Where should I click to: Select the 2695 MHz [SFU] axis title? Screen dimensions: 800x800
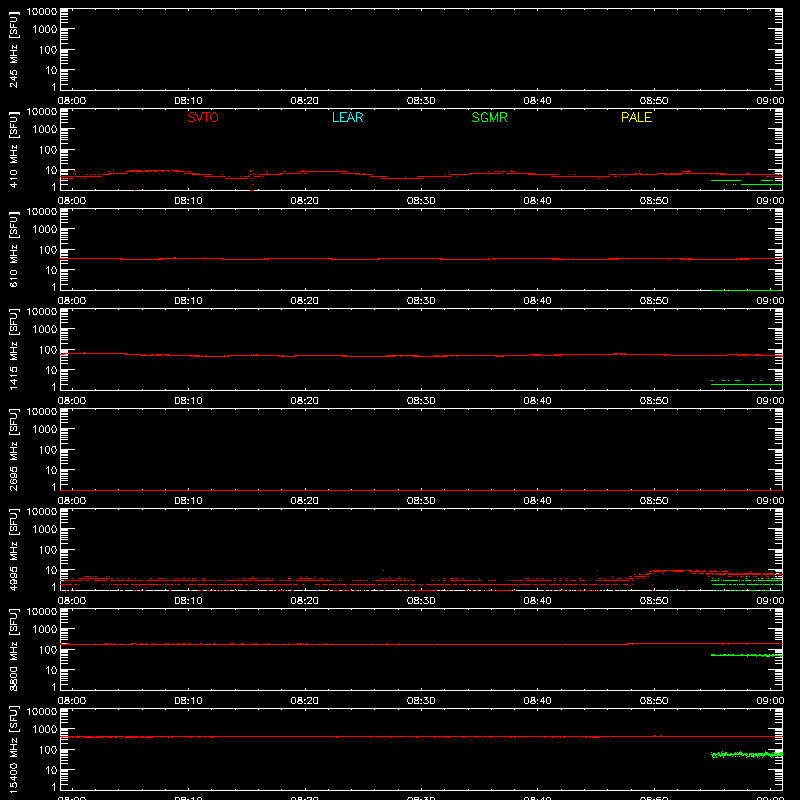[13, 450]
